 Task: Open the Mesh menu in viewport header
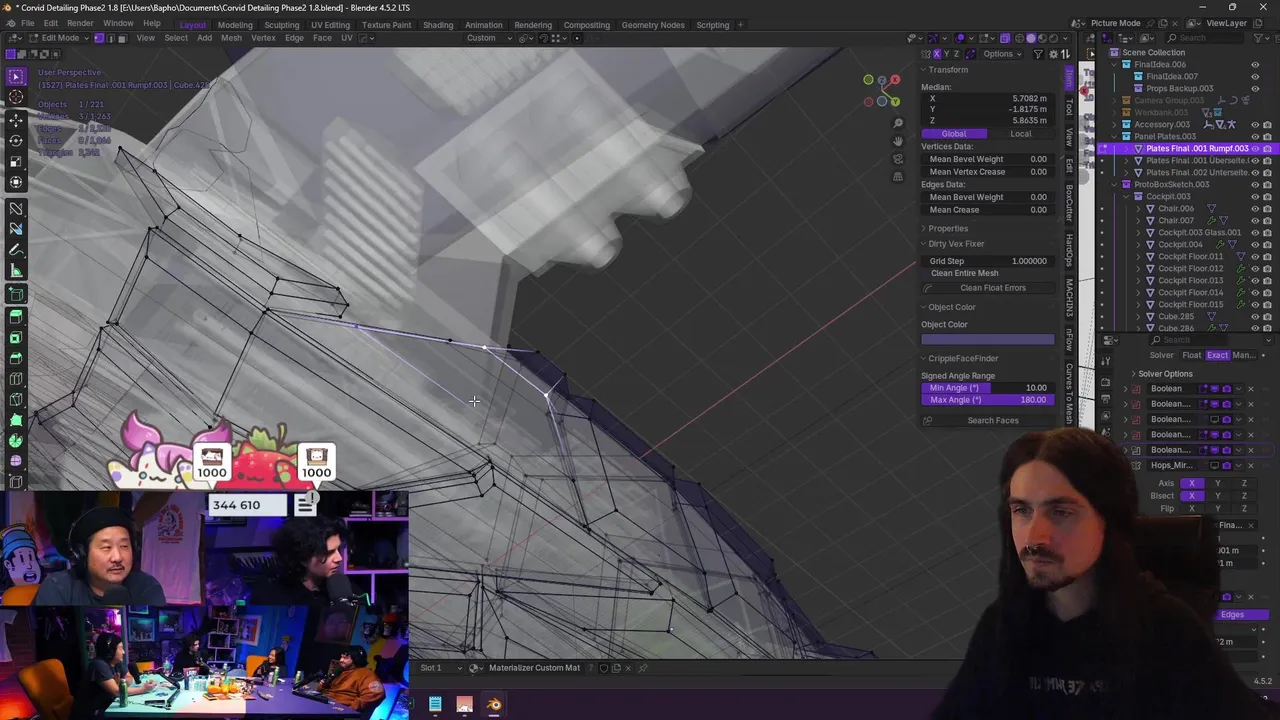[231, 38]
